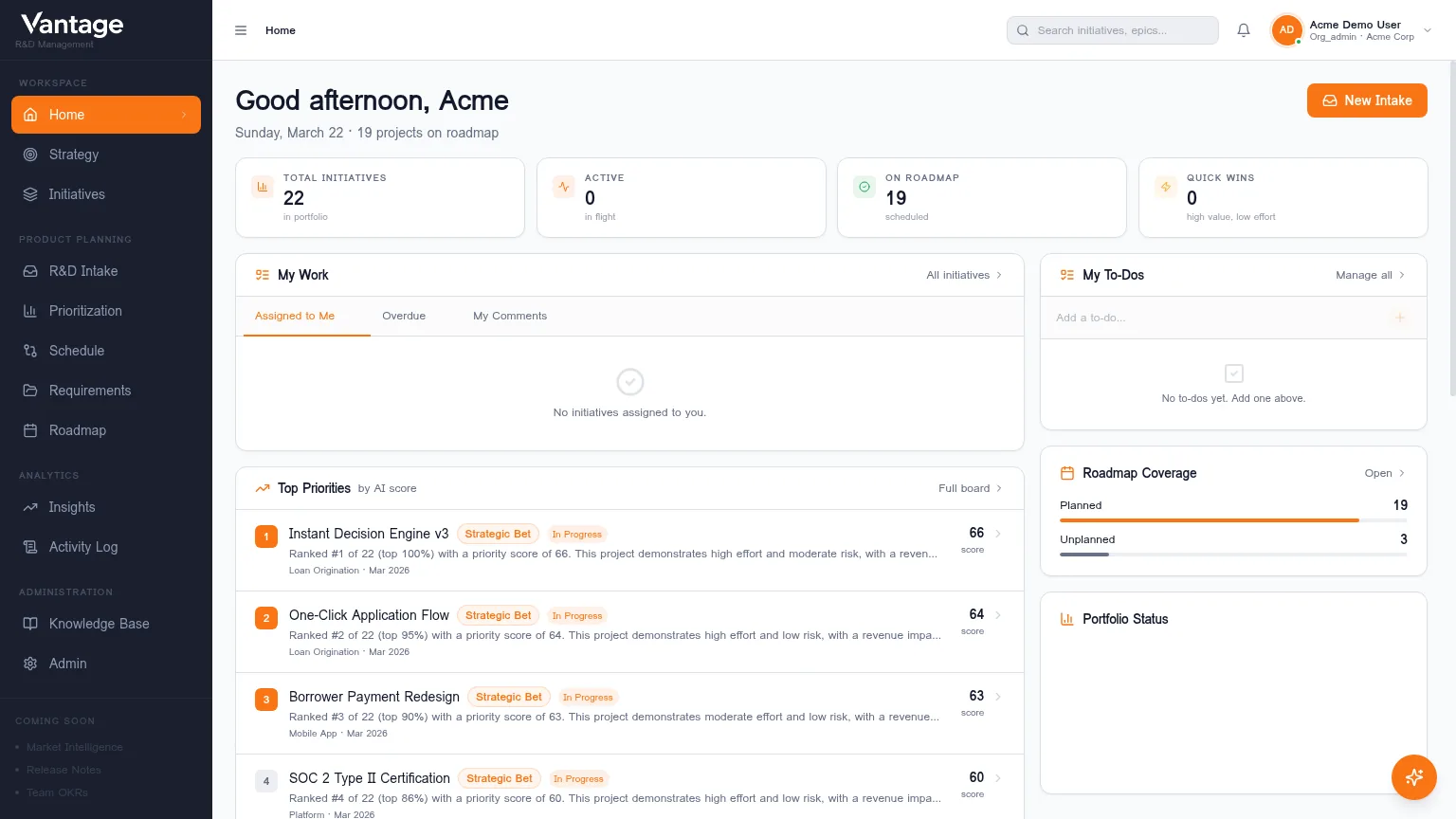1456x819 pixels.
Task: Click the Roadmap calendar icon
Action: [x=30, y=430]
